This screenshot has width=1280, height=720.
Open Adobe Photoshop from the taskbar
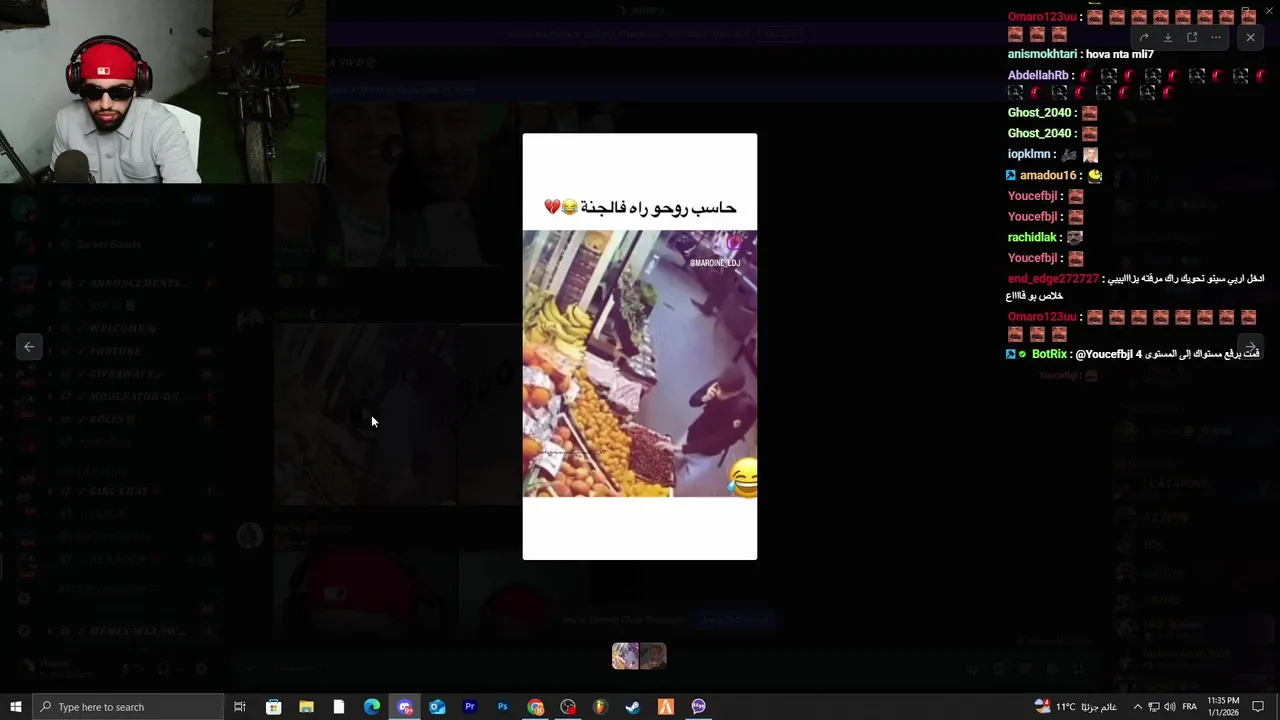coord(503,707)
